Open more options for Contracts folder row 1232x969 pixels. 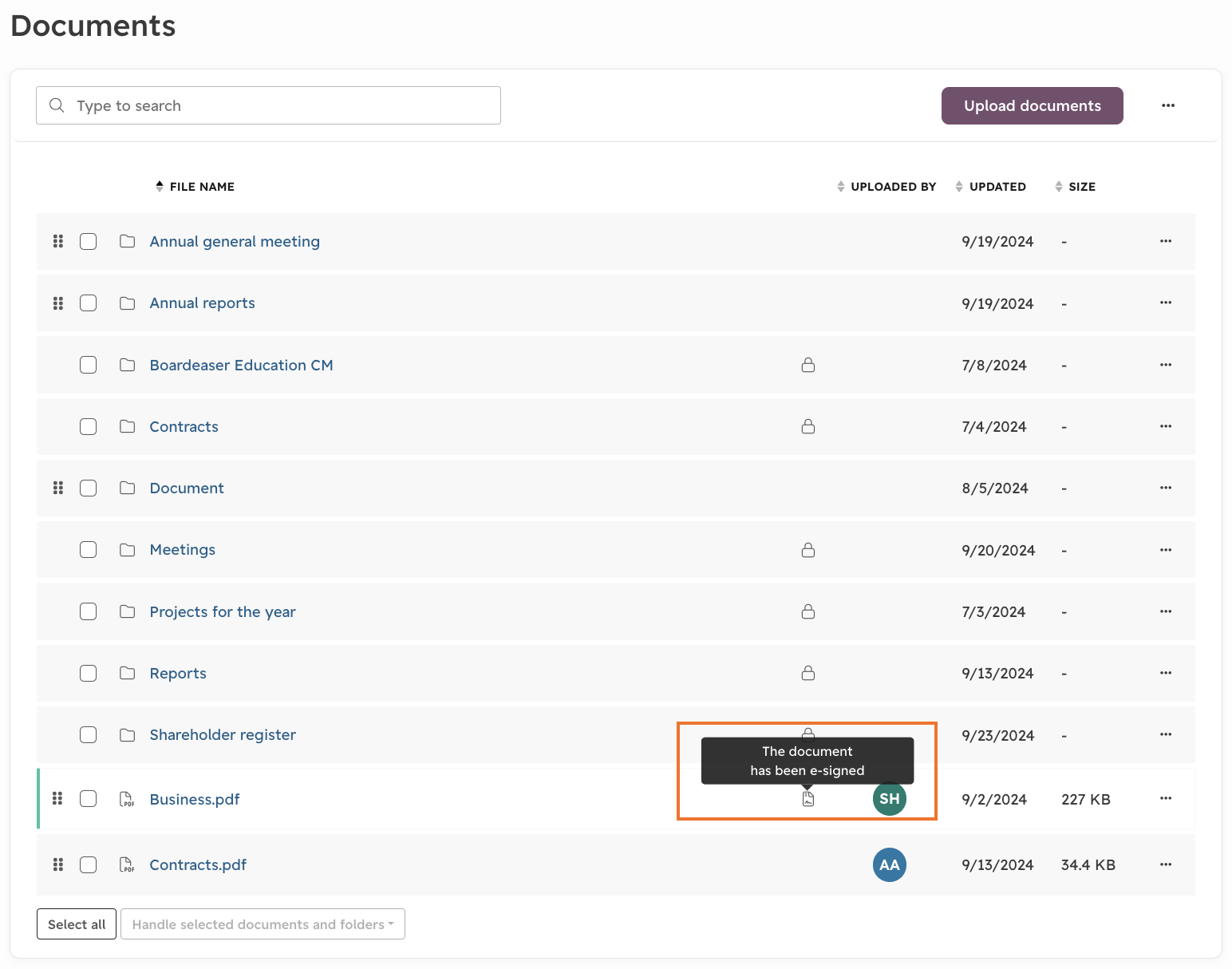point(1166,426)
